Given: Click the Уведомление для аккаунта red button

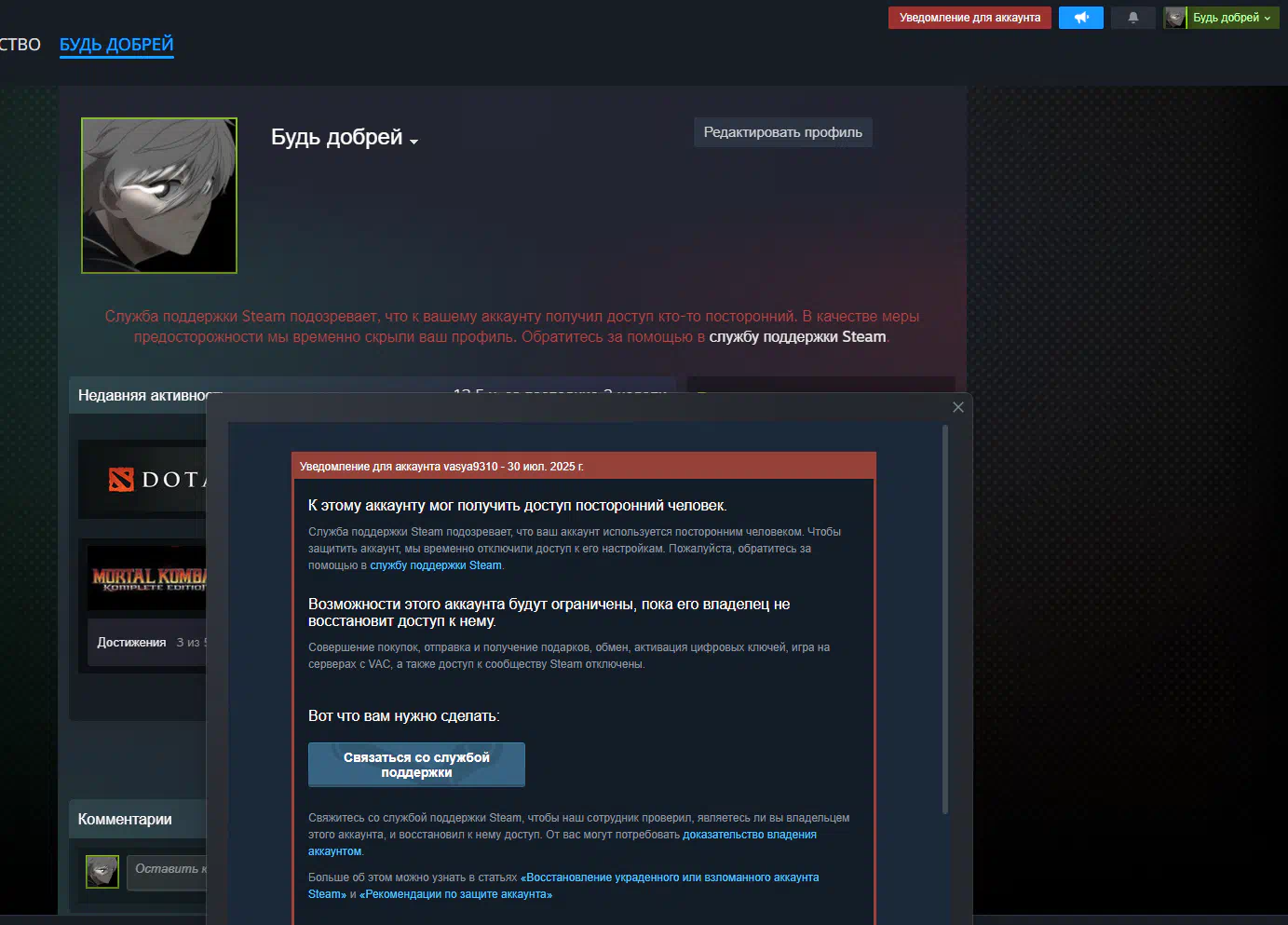Looking at the screenshot, I should pos(969,18).
